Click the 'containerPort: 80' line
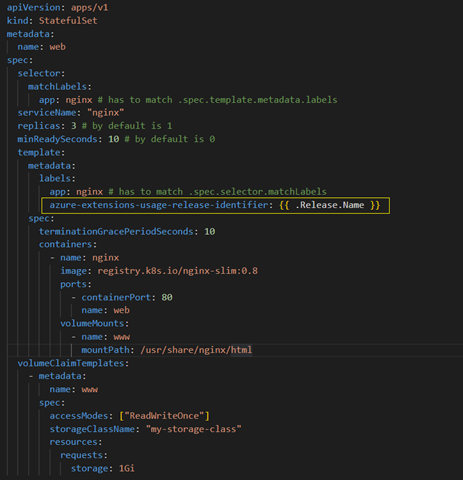The height and width of the screenshot is (480, 463). click(122, 297)
